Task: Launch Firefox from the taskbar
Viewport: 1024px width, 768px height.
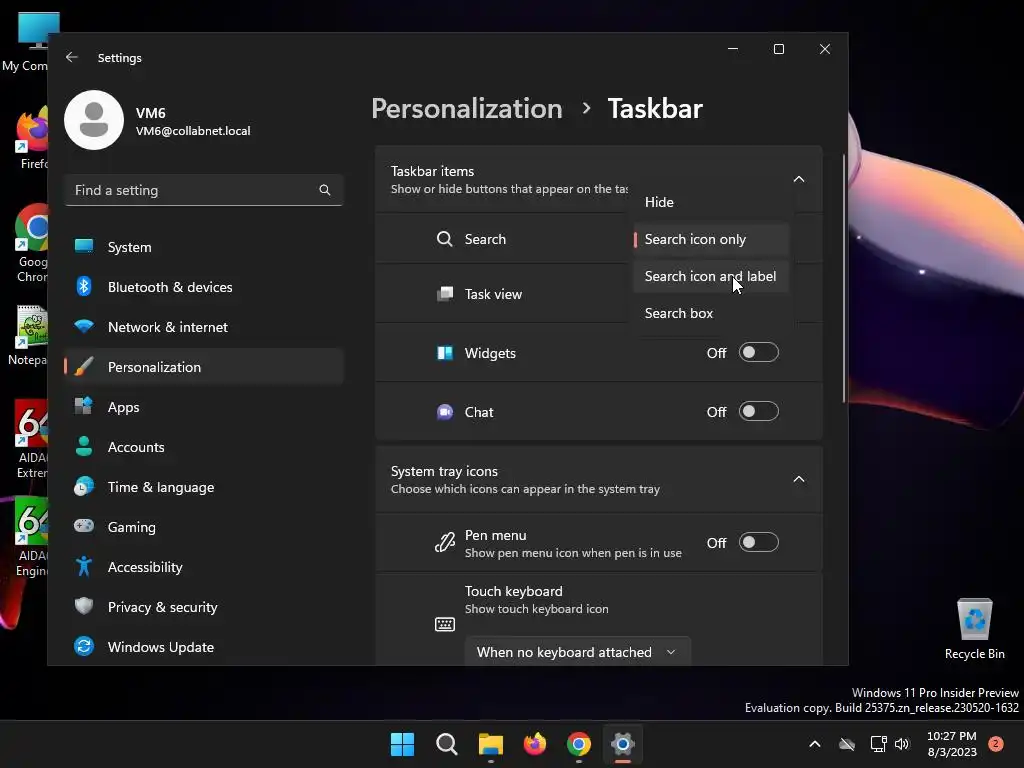Action: point(535,744)
